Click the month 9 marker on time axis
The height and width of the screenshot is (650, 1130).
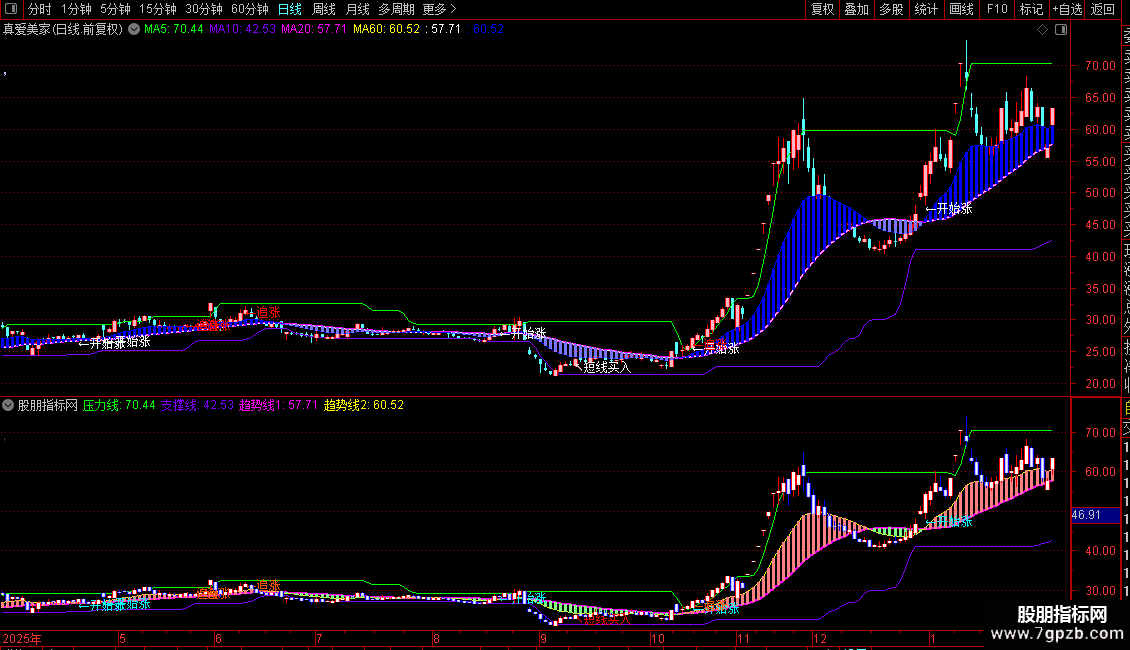(543, 638)
